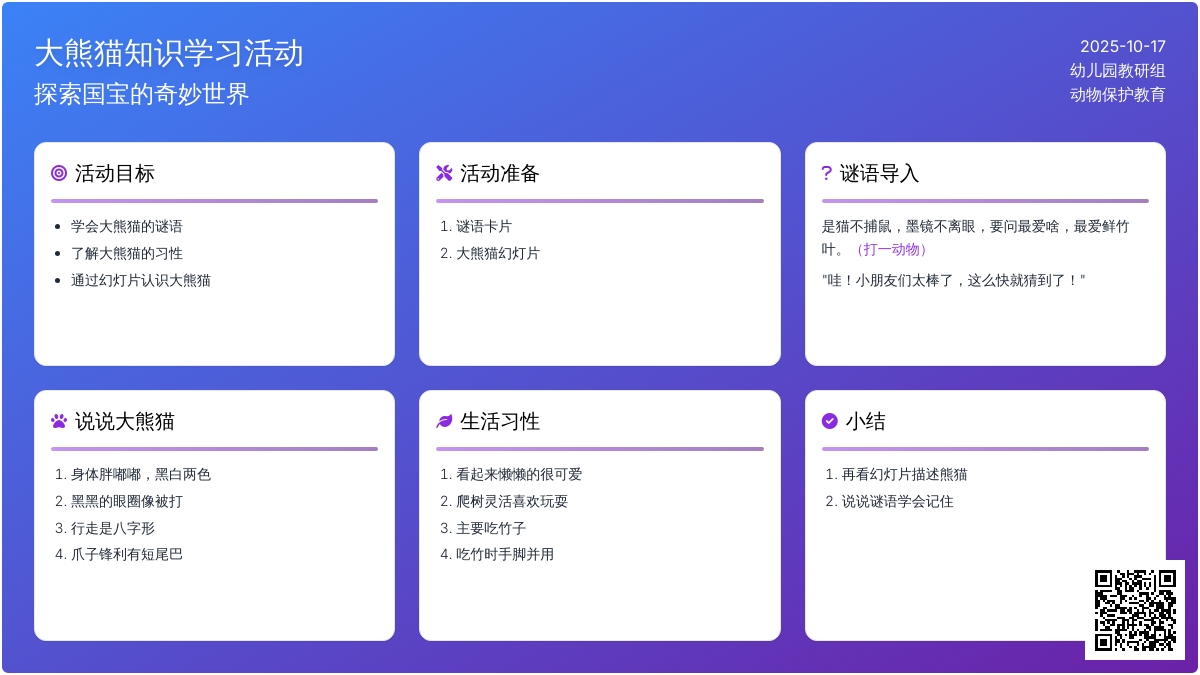Click the 生活习性 card heading
Viewport: 1200px width, 675px height.
point(500,421)
